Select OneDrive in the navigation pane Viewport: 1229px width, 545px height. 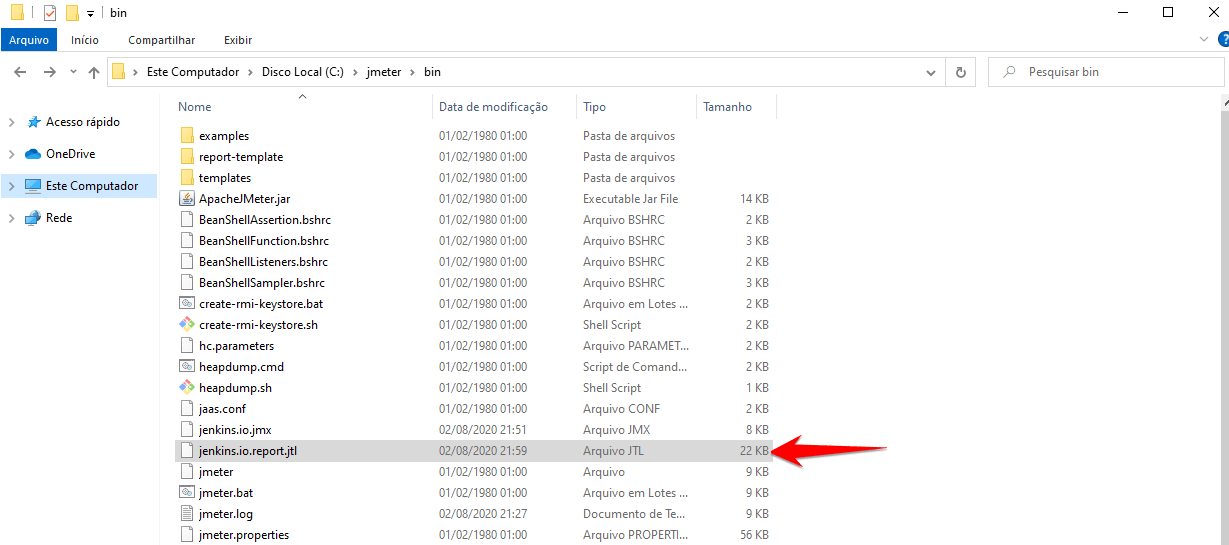(70, 154)
